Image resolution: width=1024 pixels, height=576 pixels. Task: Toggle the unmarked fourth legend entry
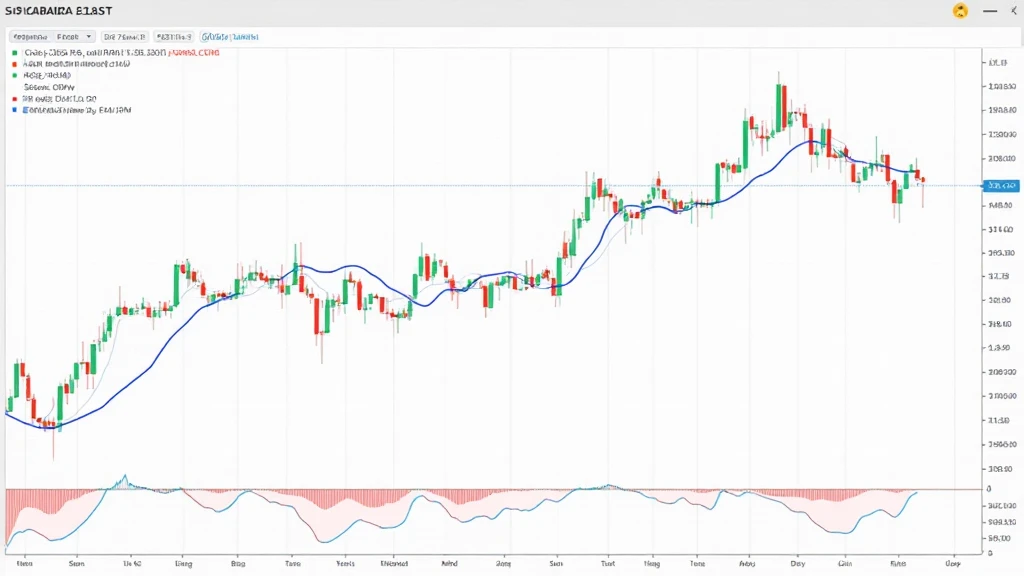pyautogui.click(x=49, y=87)
